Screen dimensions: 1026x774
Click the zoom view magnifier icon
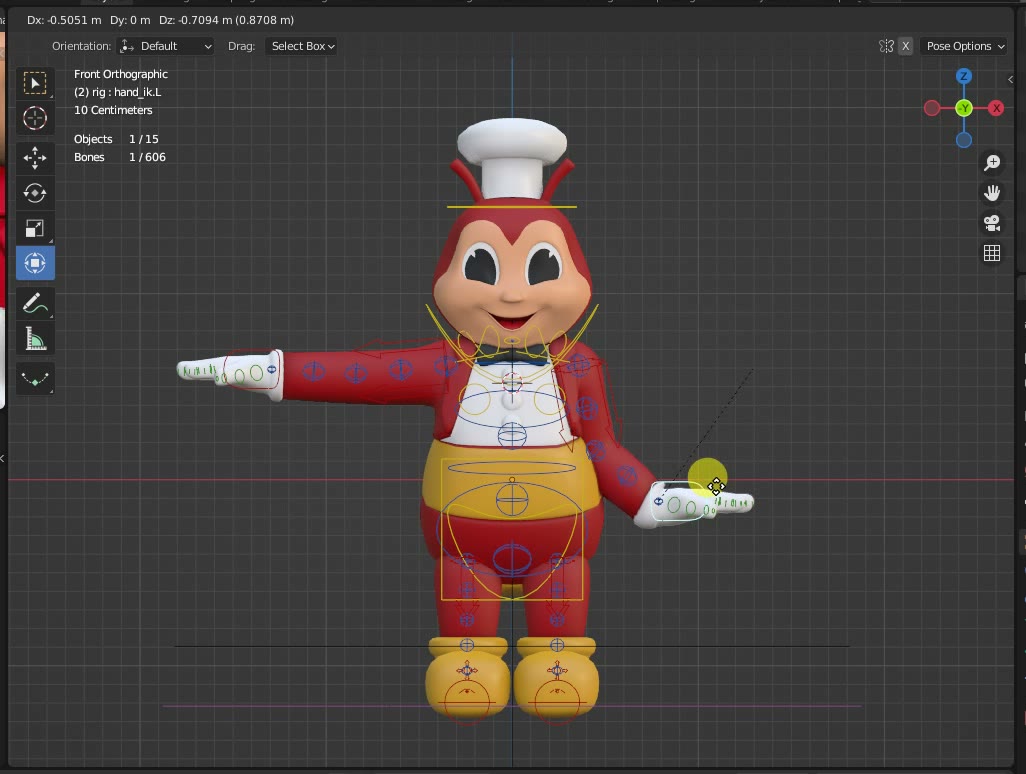[992, 162]
